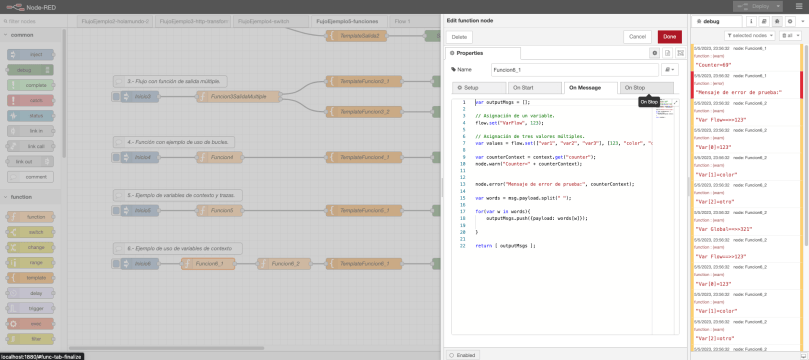Open the clear all messages dropdown
Screen dimensions: 809x360
pyautogui.click(x=790, y=36)
